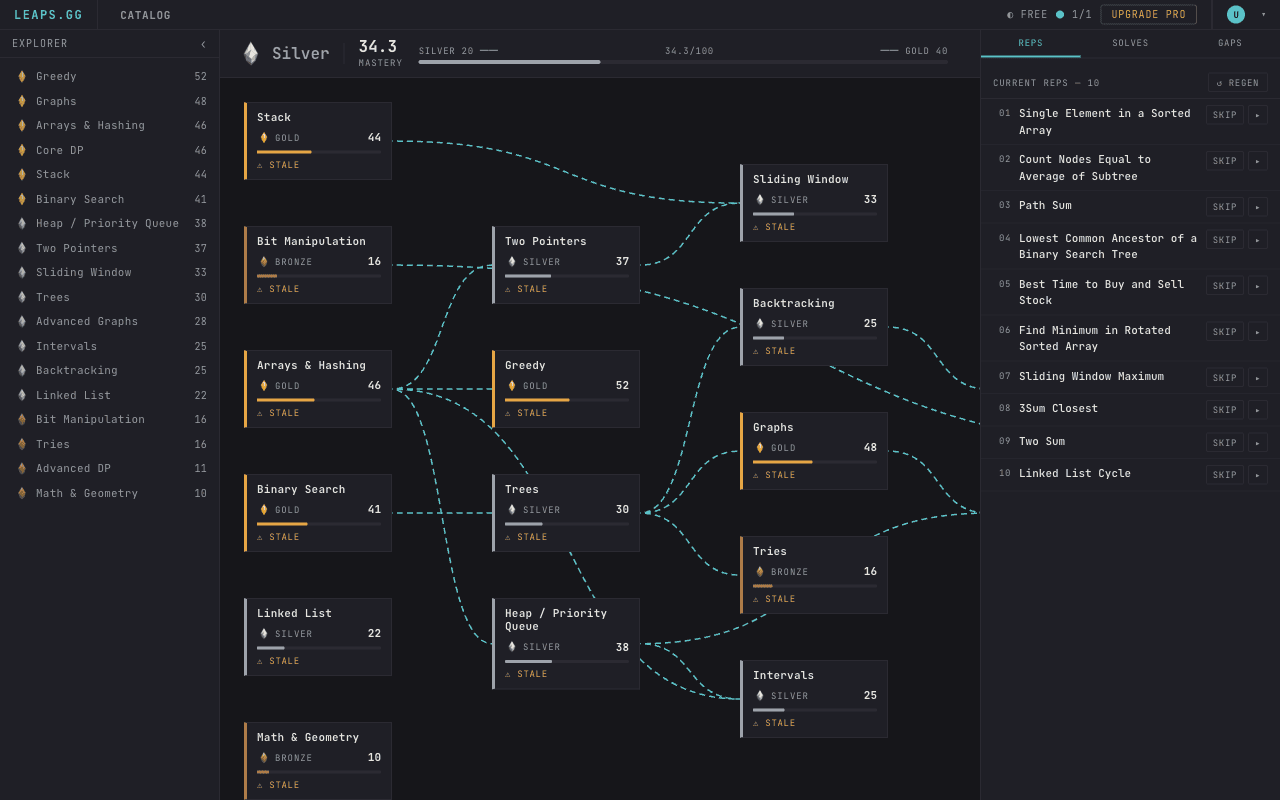Select Graphs in Explorer list
Screen dimensions: 1280x800
tap(110, 101)
